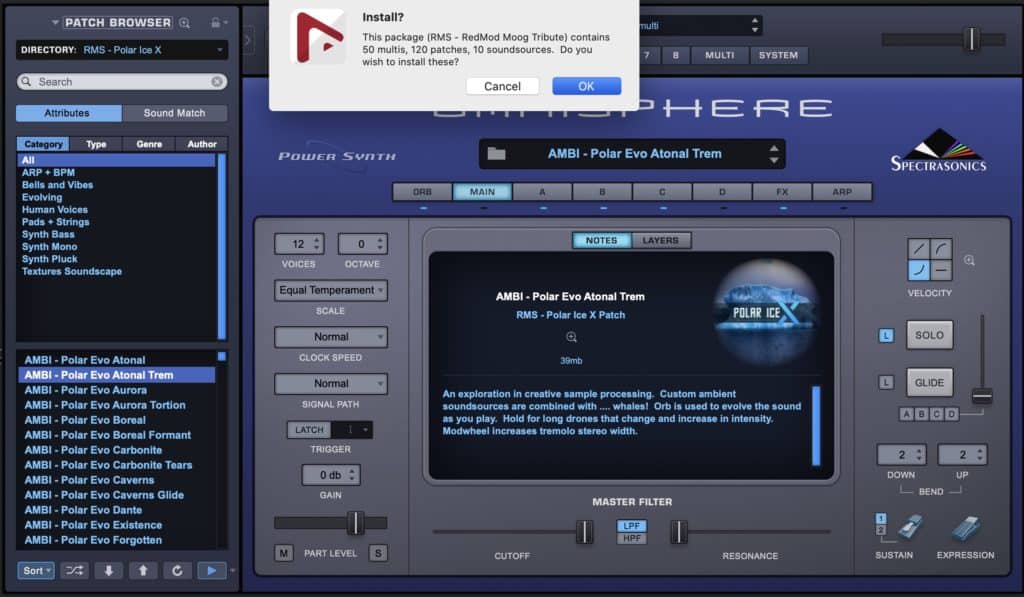The image size is (1024, 597).
Task: Adjust the VOICES stepper arrows
Action: pyautogui.click(x=317, y=244)
